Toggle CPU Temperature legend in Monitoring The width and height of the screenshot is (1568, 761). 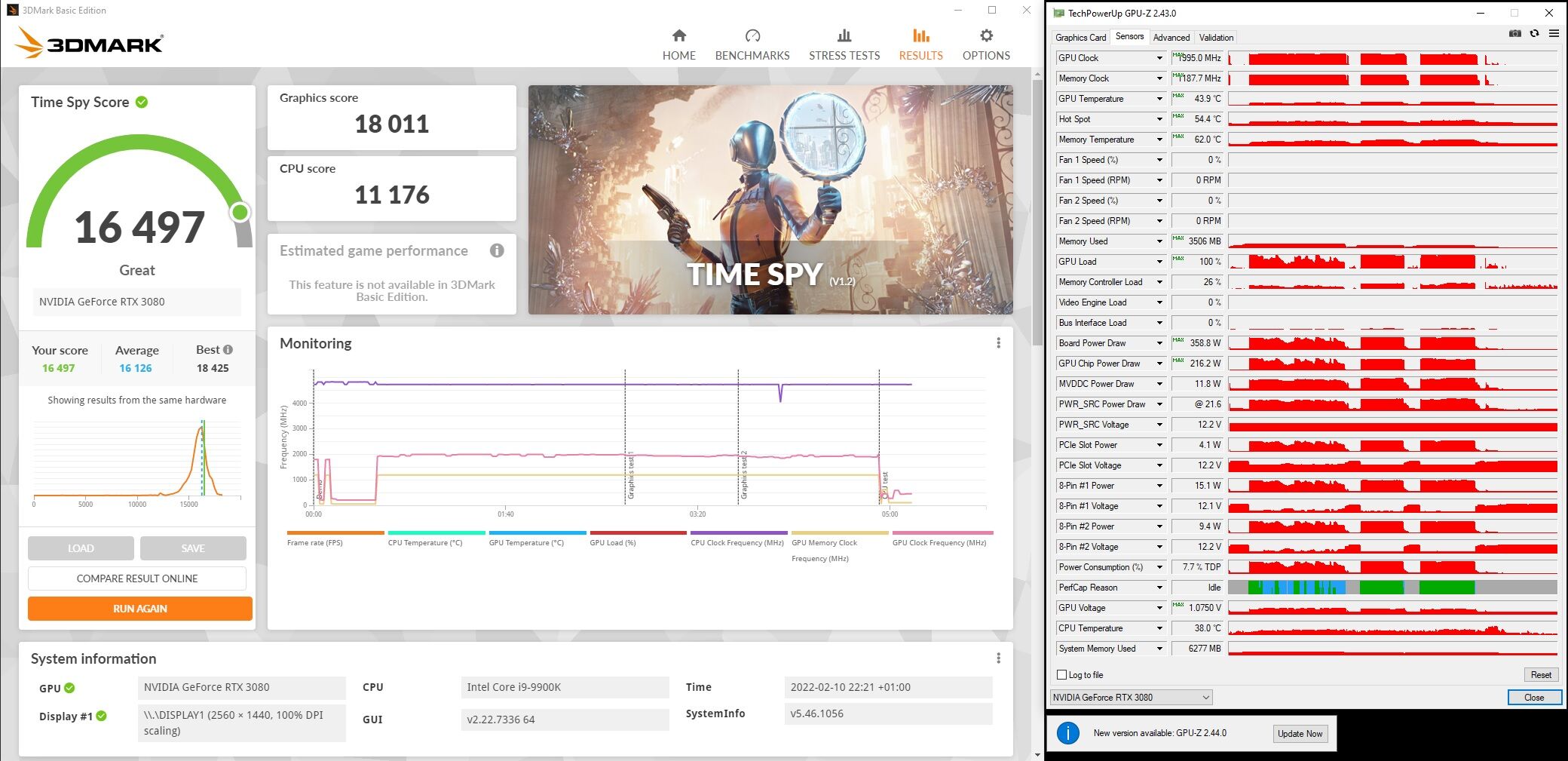tap(436, 539)
